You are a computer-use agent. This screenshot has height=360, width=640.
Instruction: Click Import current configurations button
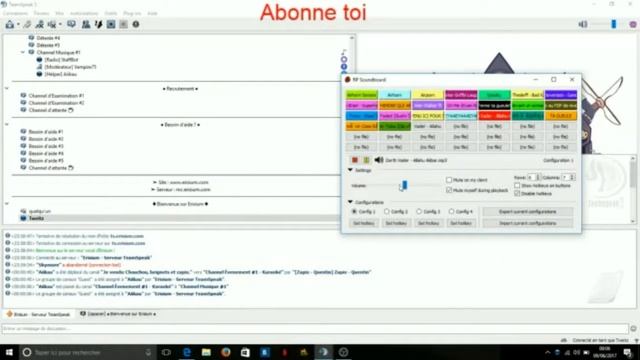click(x=527, y=223)
